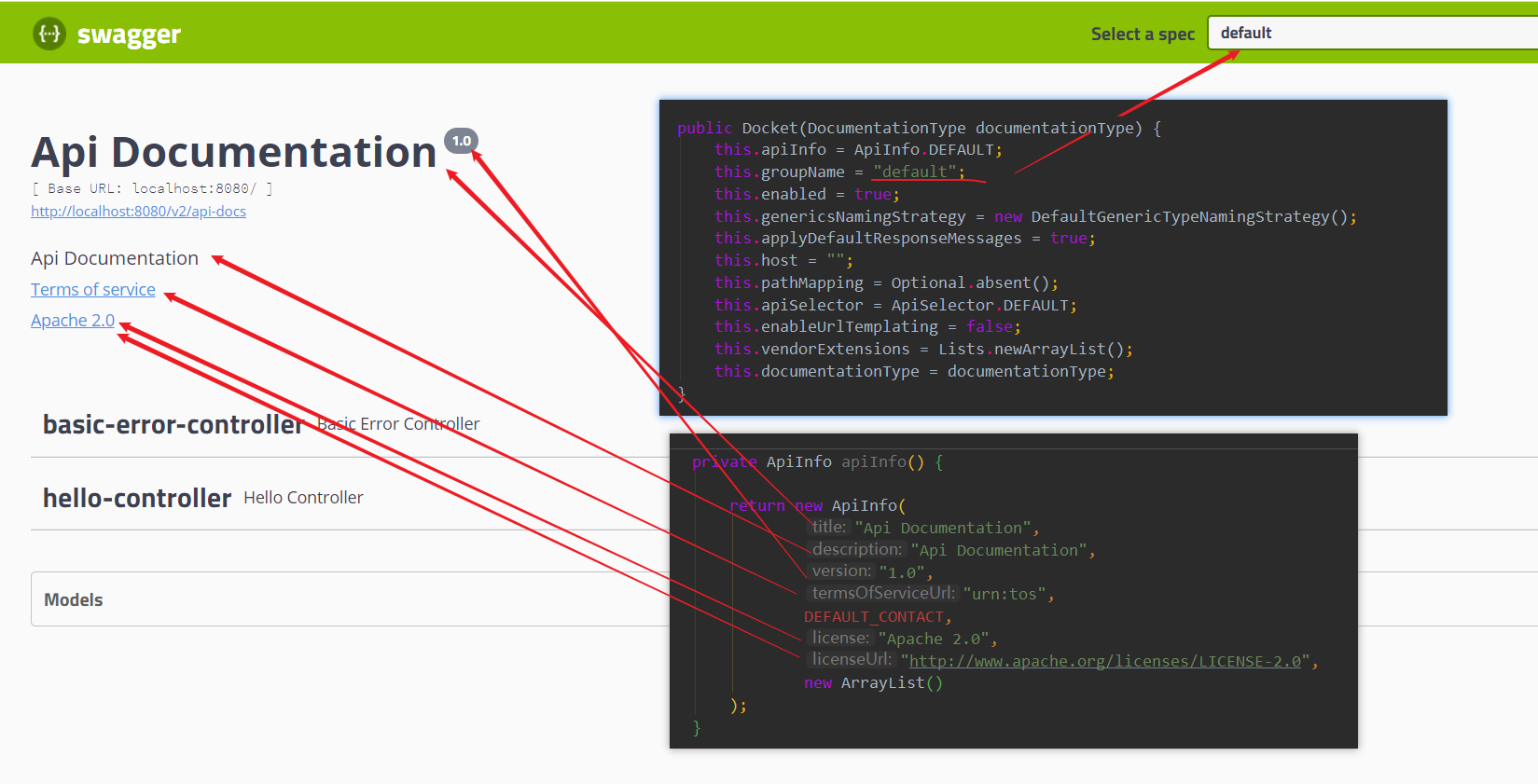This screenshot has height=784, width=1538.
Task: Click the this.pathMapping code line
Action: 886,282
